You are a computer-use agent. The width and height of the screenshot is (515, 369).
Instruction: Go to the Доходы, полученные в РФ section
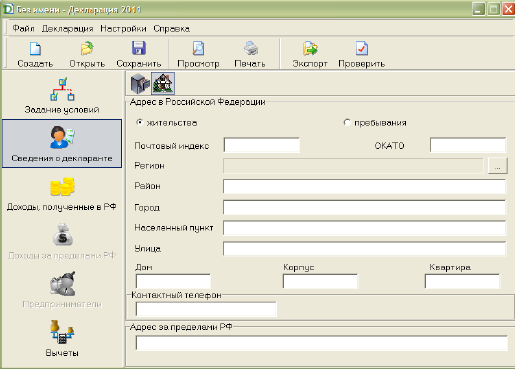point(62,194)
